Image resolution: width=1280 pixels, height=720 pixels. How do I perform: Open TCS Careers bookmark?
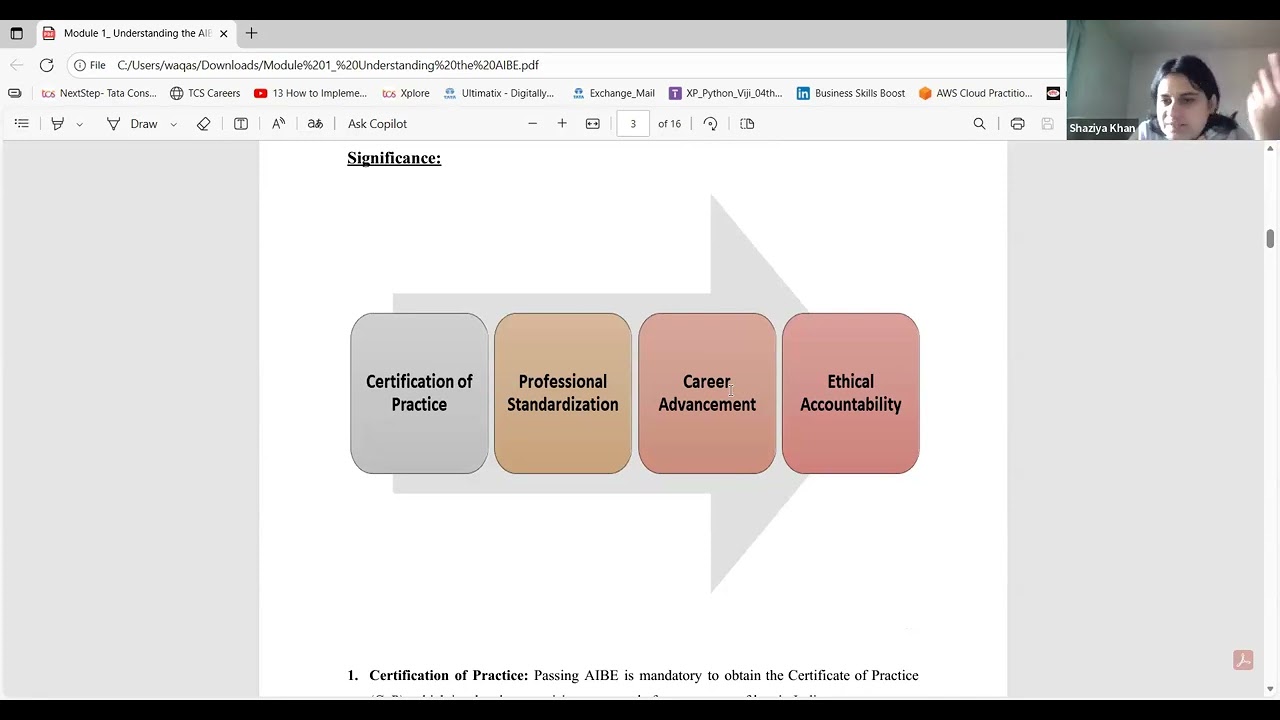205,93
